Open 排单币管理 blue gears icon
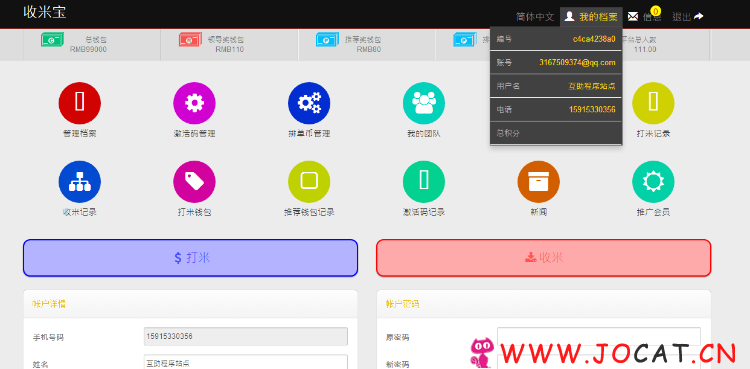This screenshot has height=369, width=750. click(x=309, y=103)
